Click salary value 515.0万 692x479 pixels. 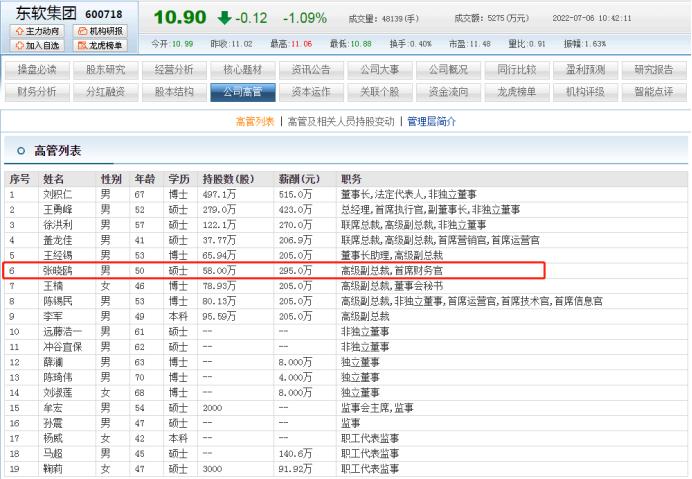(295, 194)
